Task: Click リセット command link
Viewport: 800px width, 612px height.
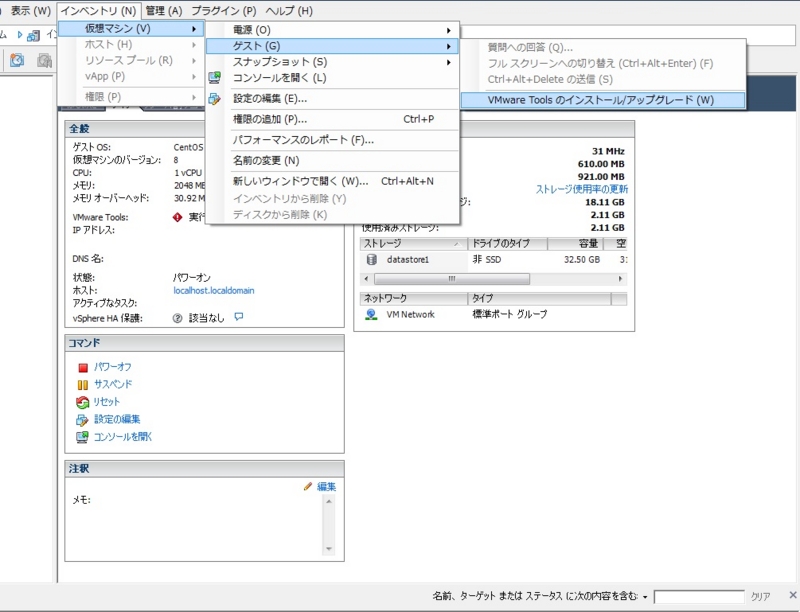Action: click(107, 402)
